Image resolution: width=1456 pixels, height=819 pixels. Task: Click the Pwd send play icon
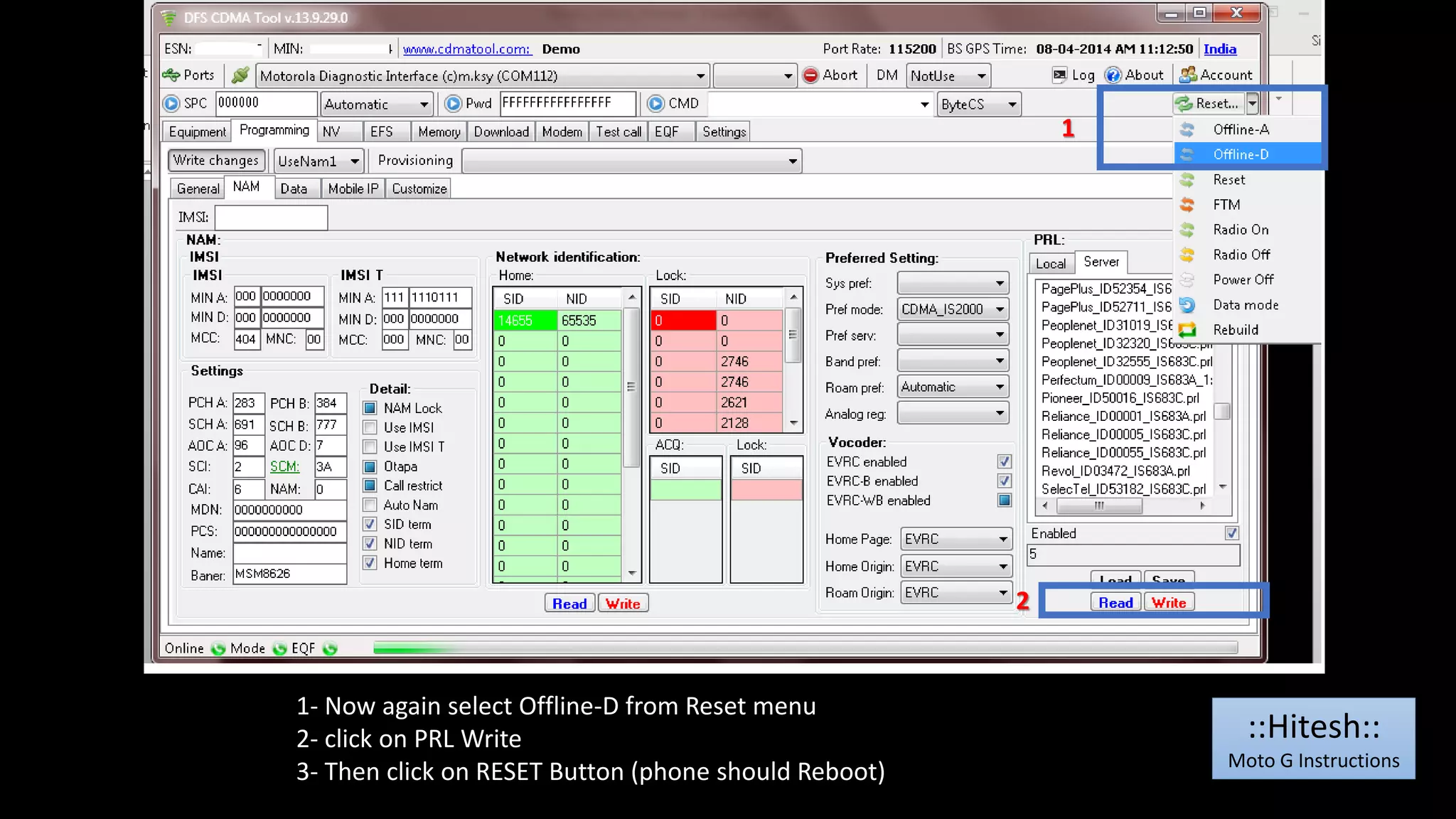(x=453, y=104)
